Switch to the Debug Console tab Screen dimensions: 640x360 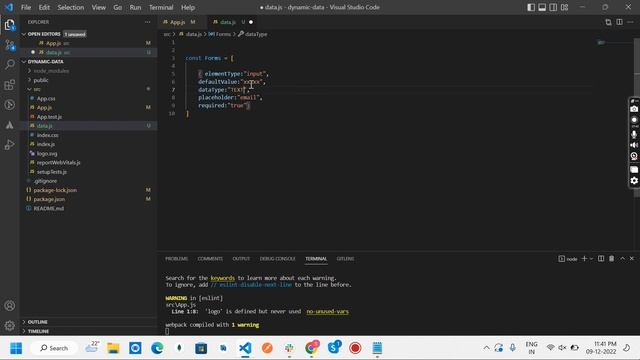tap(277, 259)
